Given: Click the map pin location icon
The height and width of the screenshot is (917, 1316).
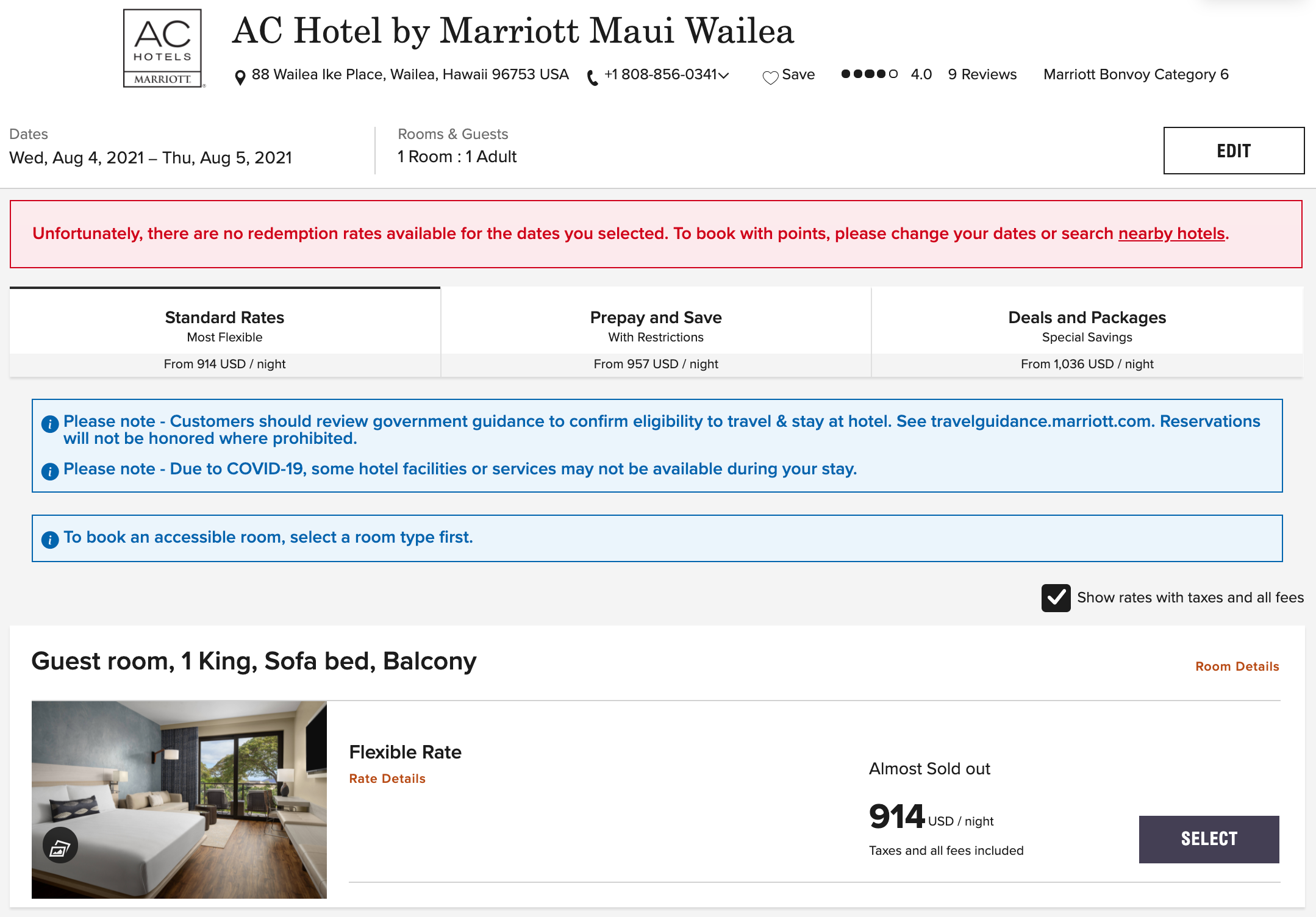Looking at the screenshot, I should [240, 77].
